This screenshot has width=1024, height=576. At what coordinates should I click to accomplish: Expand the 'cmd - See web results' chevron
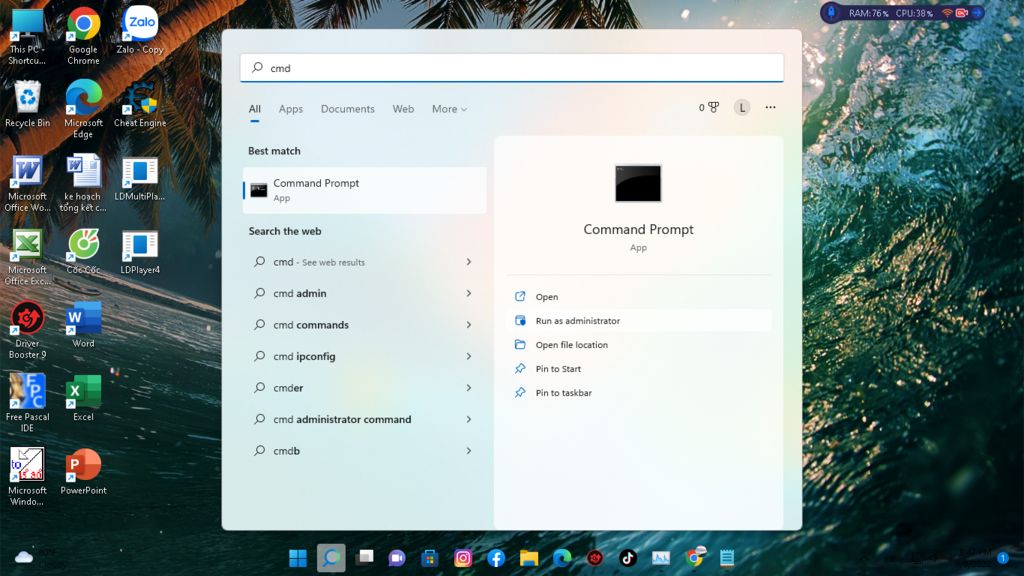pyautogui.click(x=469, y=262)
